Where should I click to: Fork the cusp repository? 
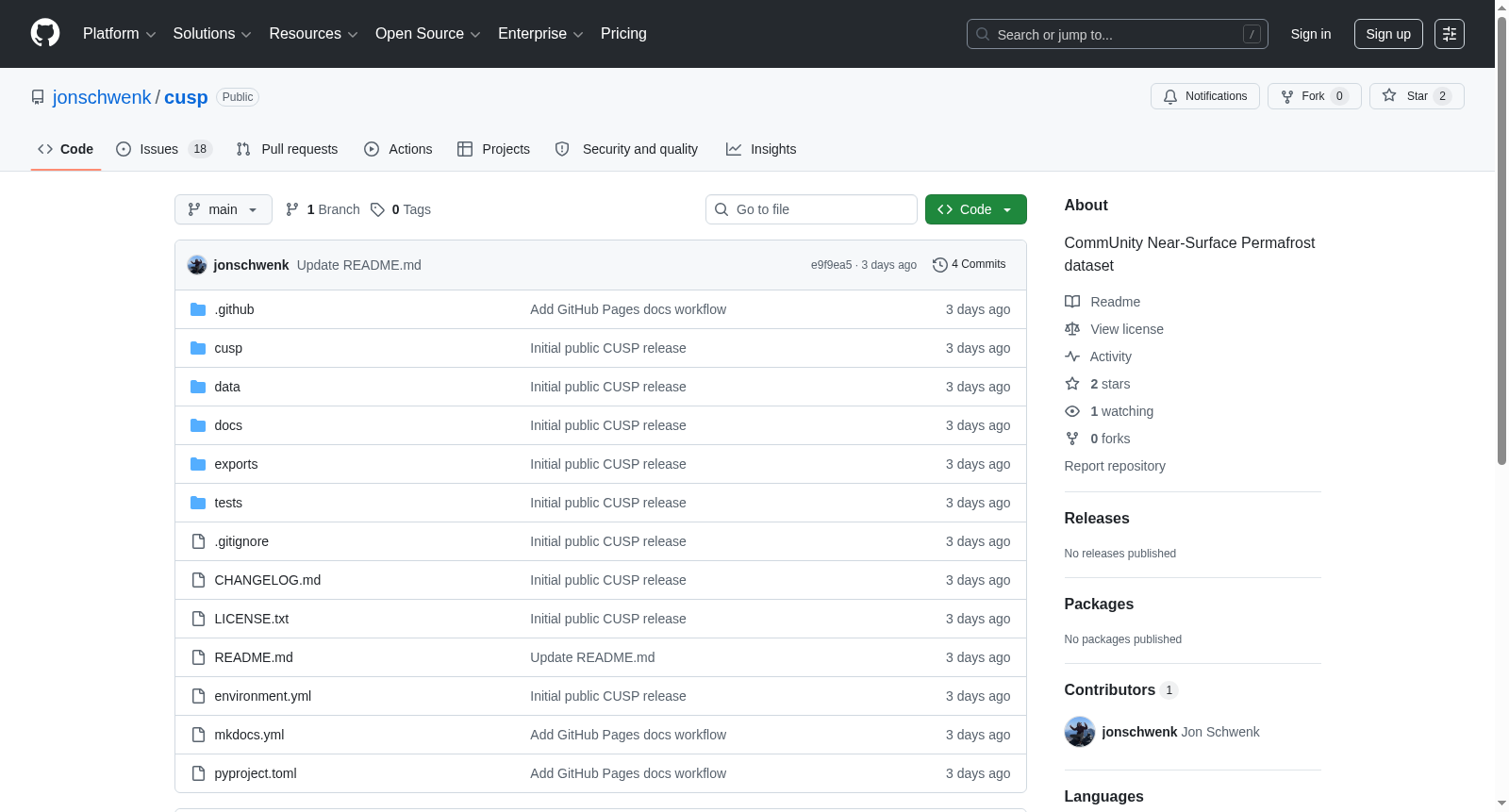coord(1315,96)
